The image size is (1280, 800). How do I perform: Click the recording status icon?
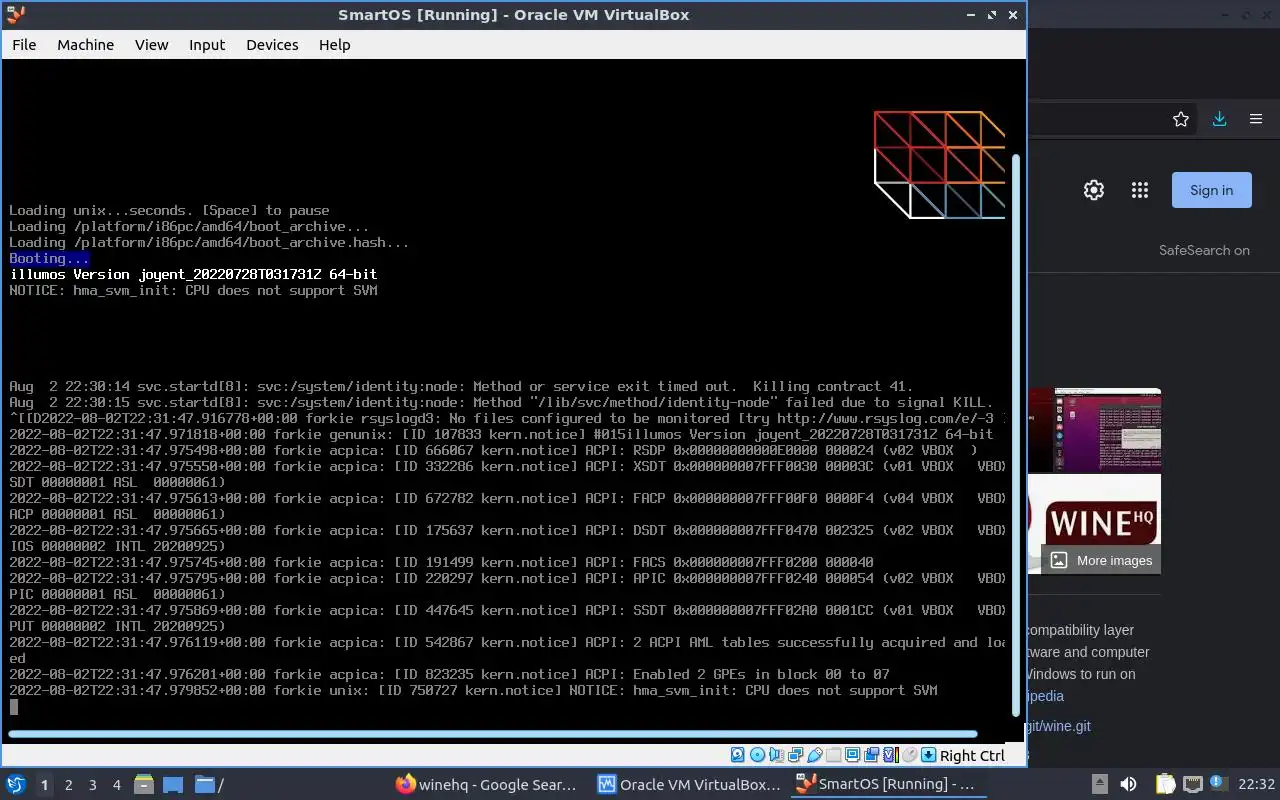point(871,755)
